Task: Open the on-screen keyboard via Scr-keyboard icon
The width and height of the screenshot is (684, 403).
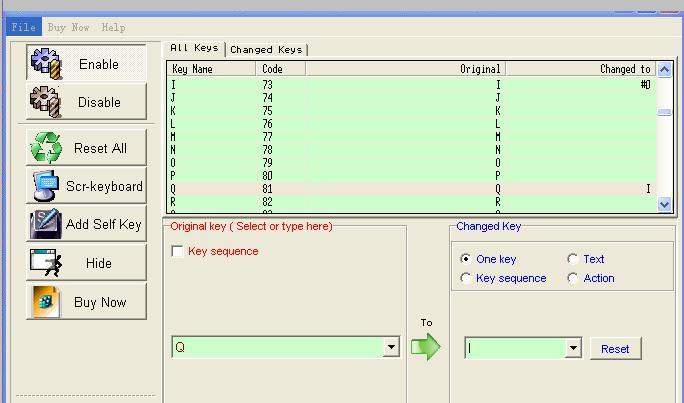Action: pos(46,186)
